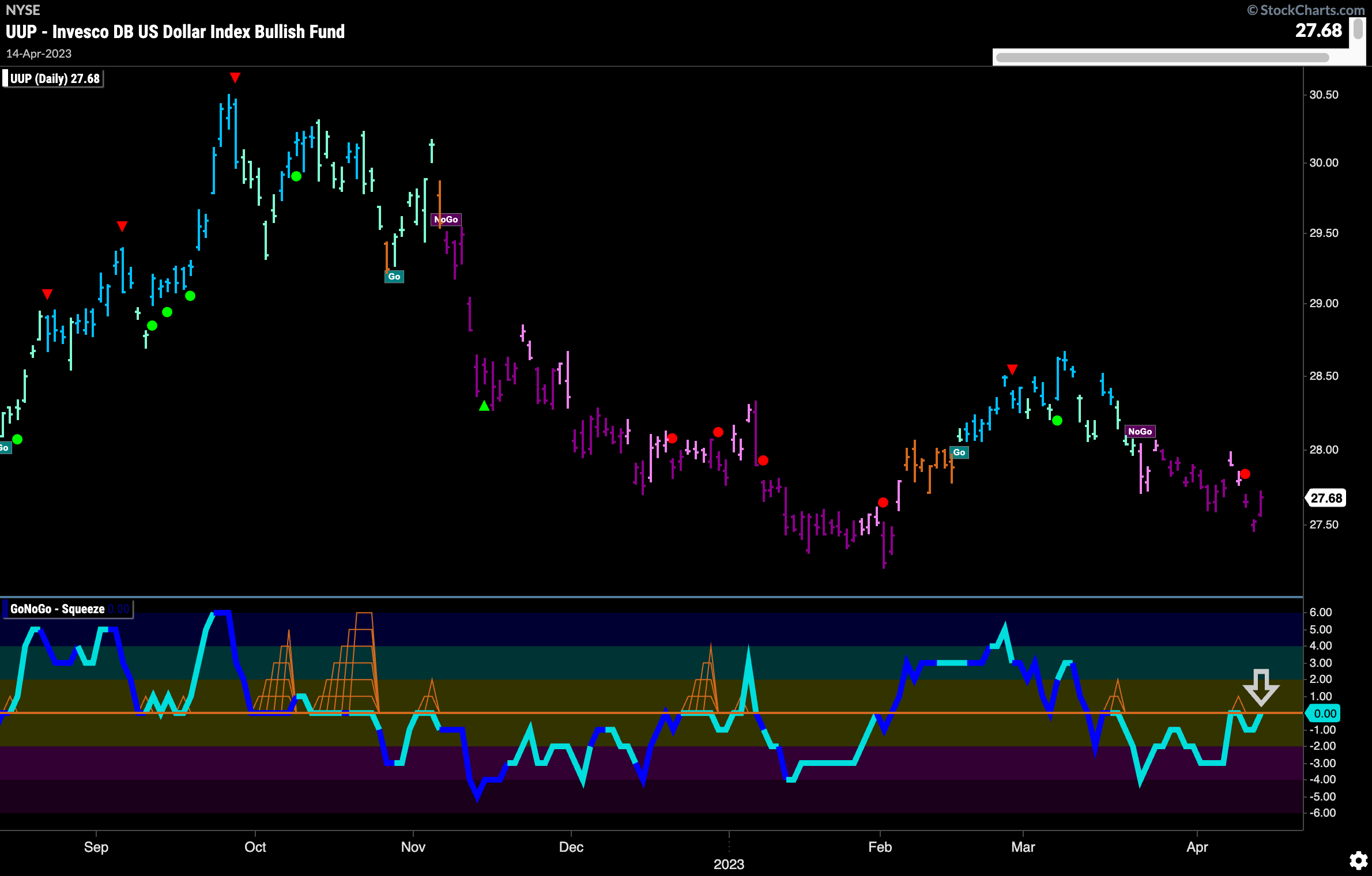
Task: Open chart settings via gear icon
Action: tap(1358, 860)
